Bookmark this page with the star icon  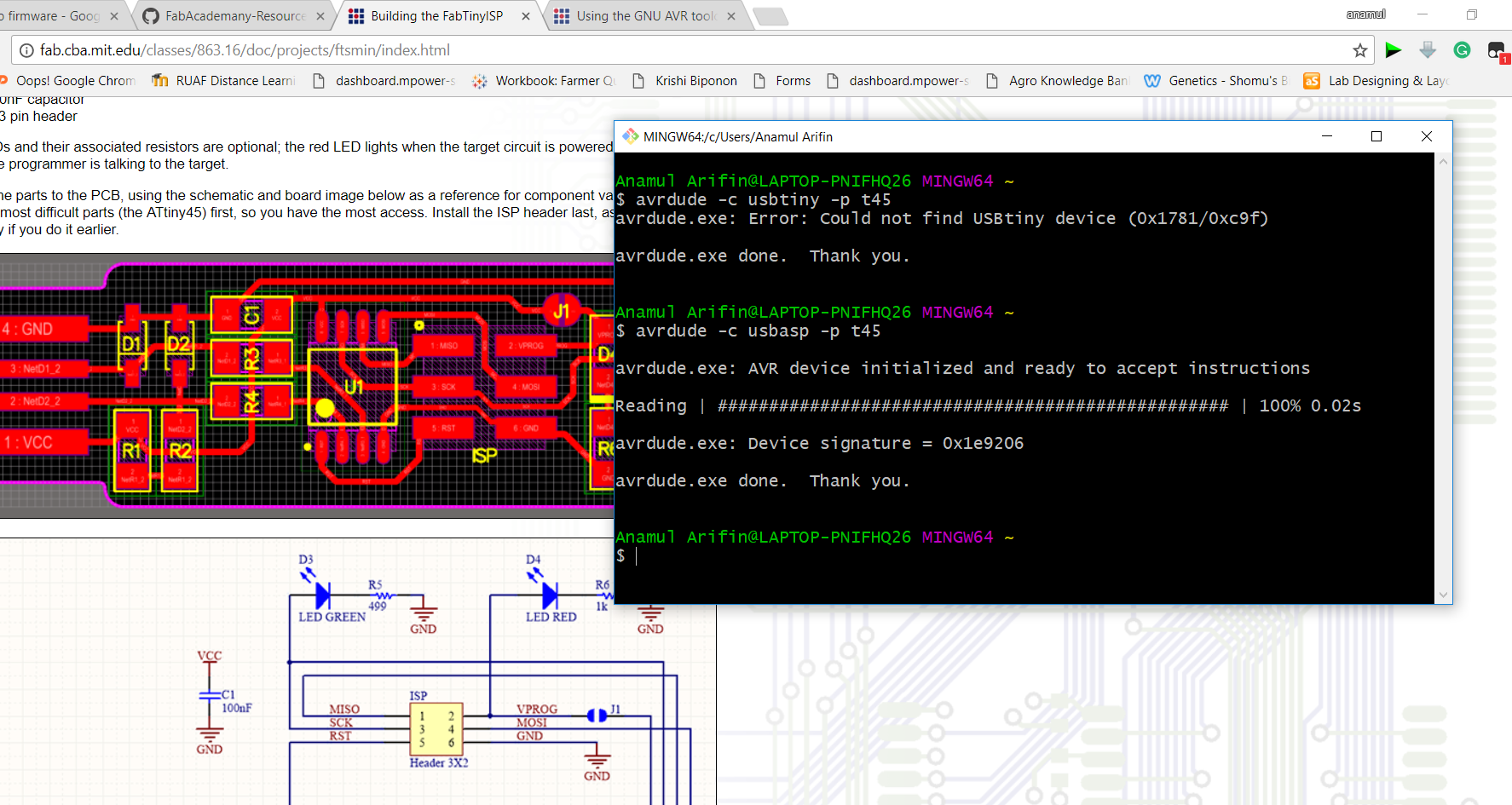(x=1359, y=50)
